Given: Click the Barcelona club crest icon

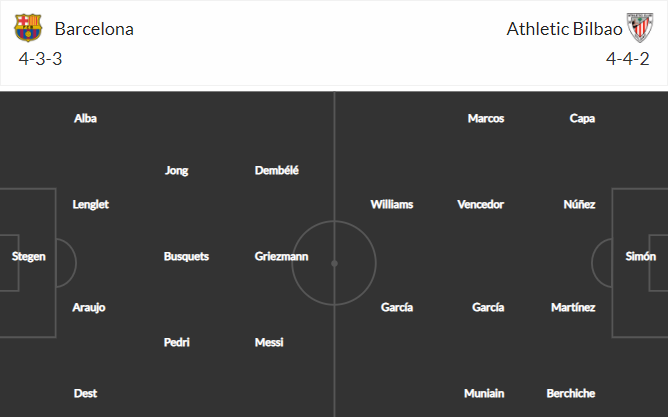Looking at the screenshot, I should point(28,28).
